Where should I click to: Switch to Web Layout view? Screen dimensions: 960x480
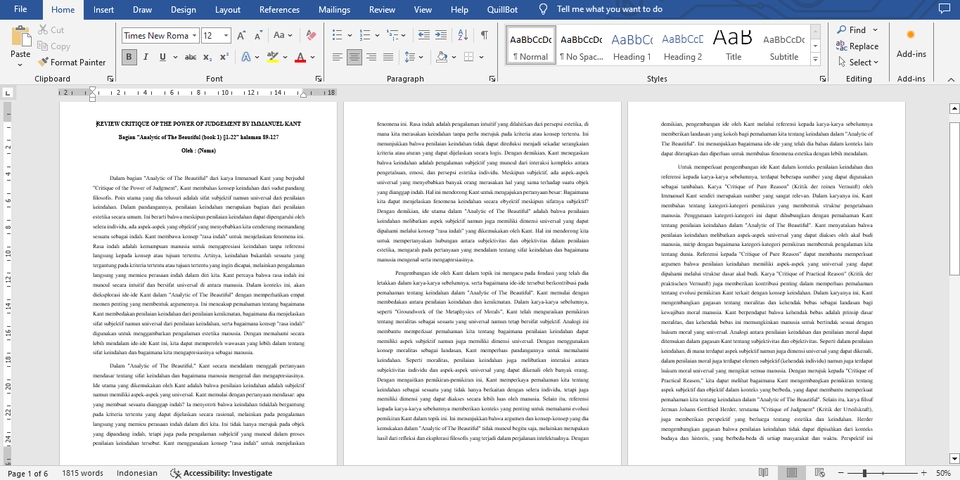820,473
